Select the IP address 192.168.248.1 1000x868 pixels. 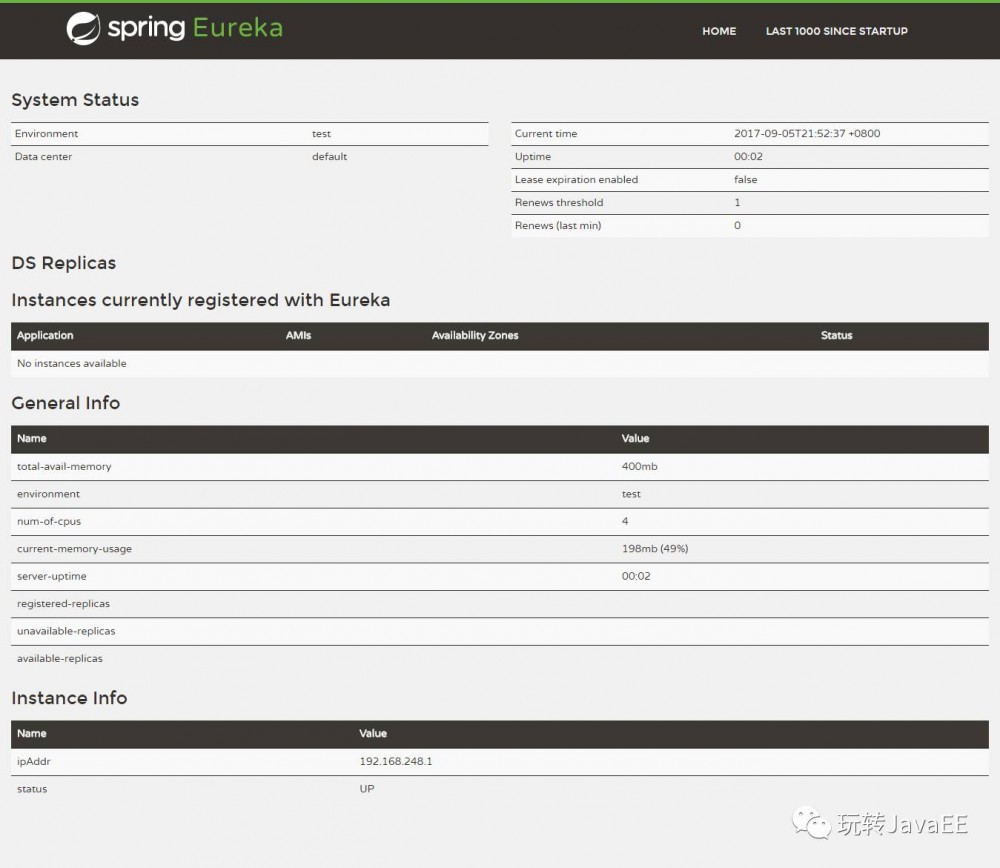396,761
